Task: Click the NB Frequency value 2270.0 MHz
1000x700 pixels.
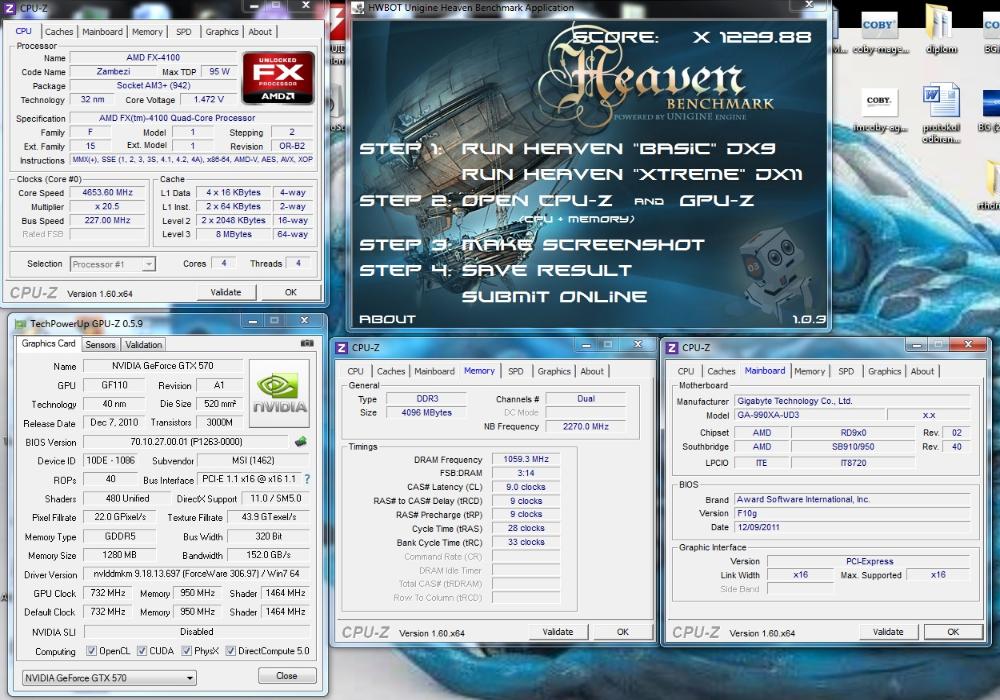Action: point(585,427)
